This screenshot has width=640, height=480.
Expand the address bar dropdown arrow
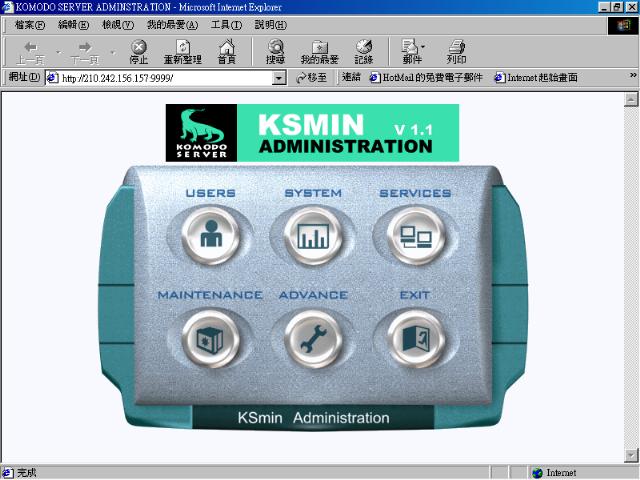point(279,78)
